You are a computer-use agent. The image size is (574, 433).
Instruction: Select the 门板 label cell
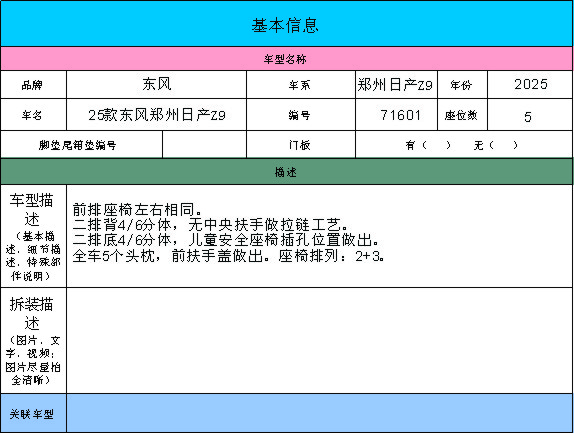(x=301, y=145)
